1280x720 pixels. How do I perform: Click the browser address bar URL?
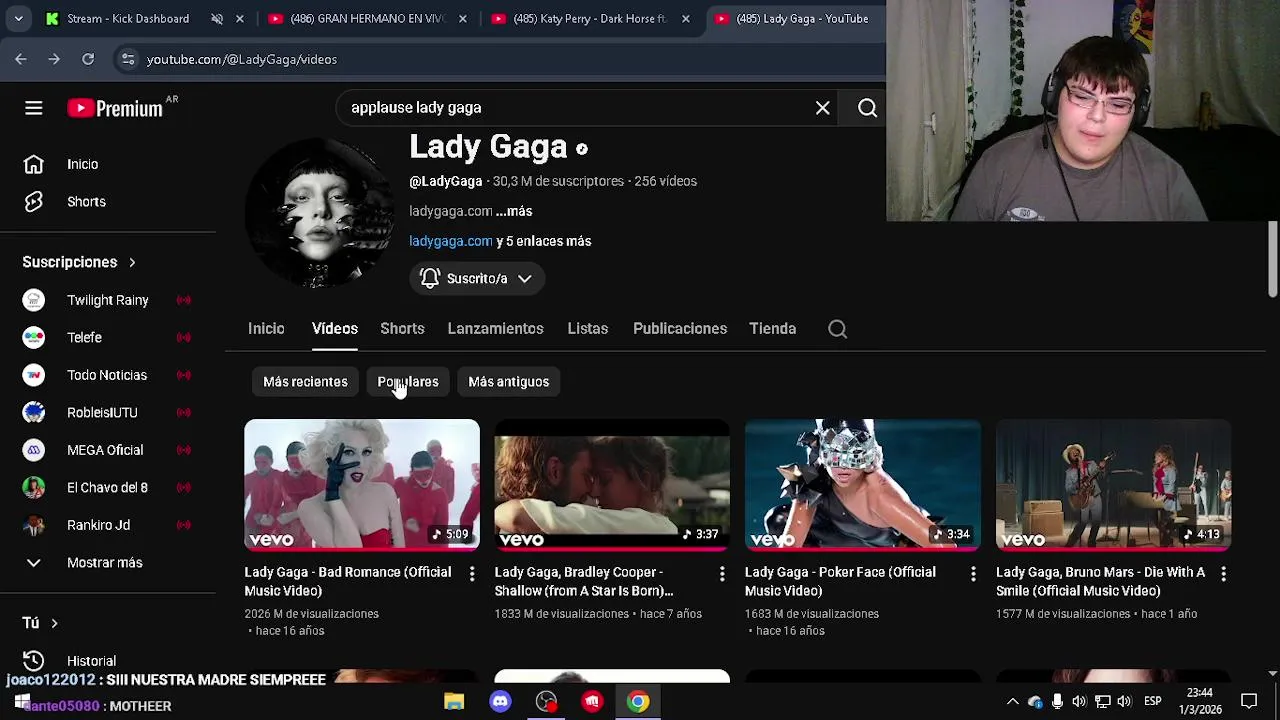pos(242,59)
